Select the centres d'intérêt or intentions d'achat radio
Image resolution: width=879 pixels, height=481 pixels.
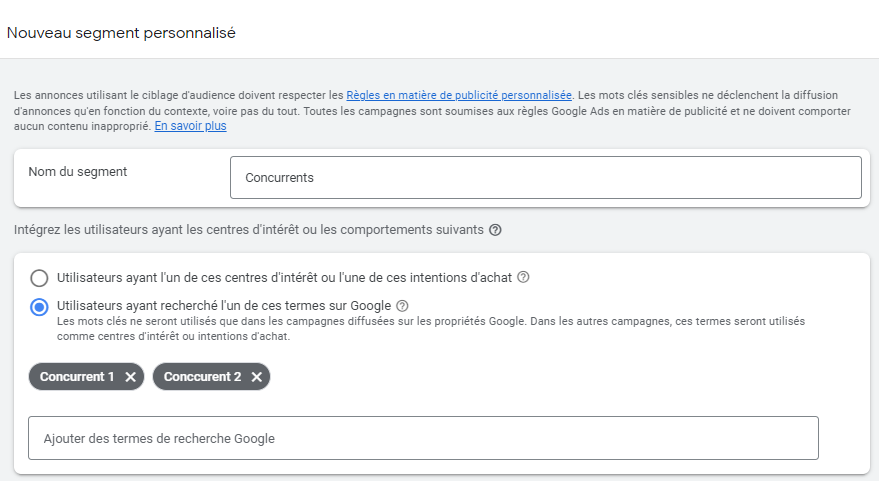tap(39, 278)
